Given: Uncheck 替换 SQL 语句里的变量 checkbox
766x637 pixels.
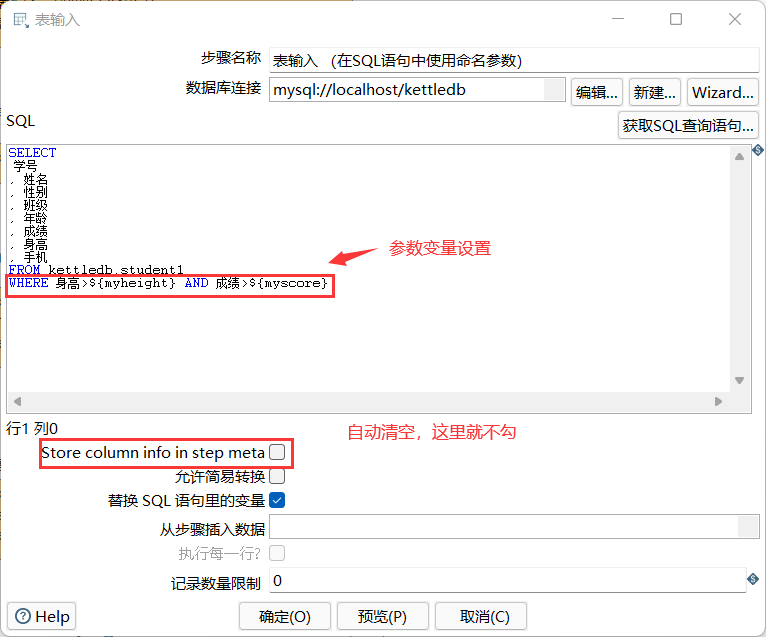Looking at the screenshot, I should (277, 500).
